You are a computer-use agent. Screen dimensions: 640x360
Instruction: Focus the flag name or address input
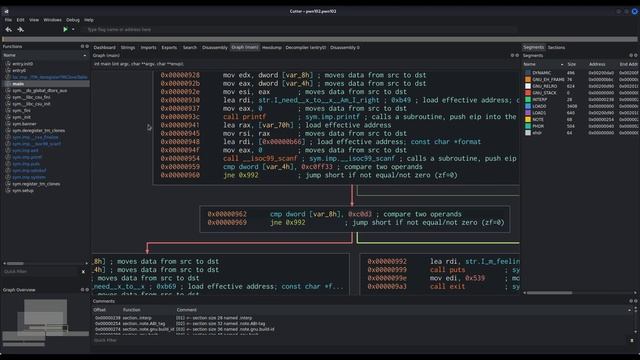301,29
